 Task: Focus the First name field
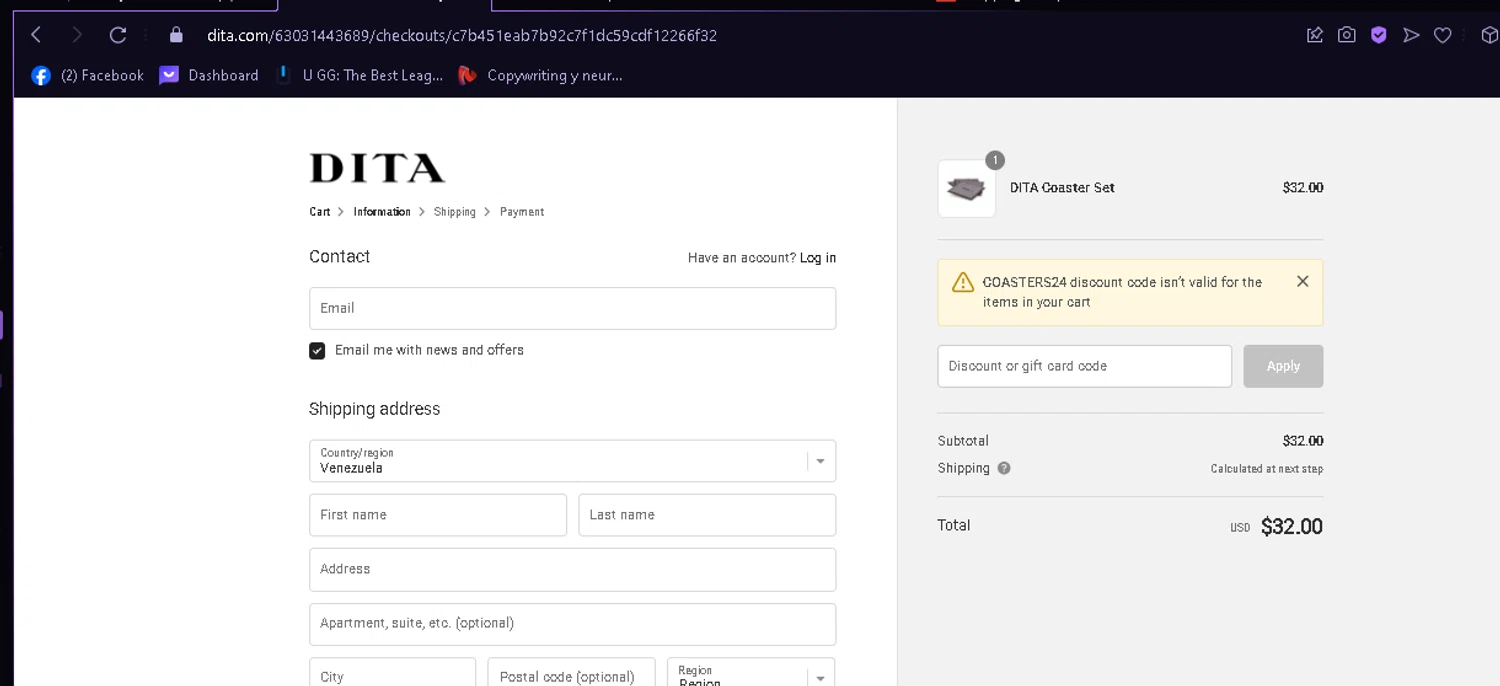click(438, 515)
